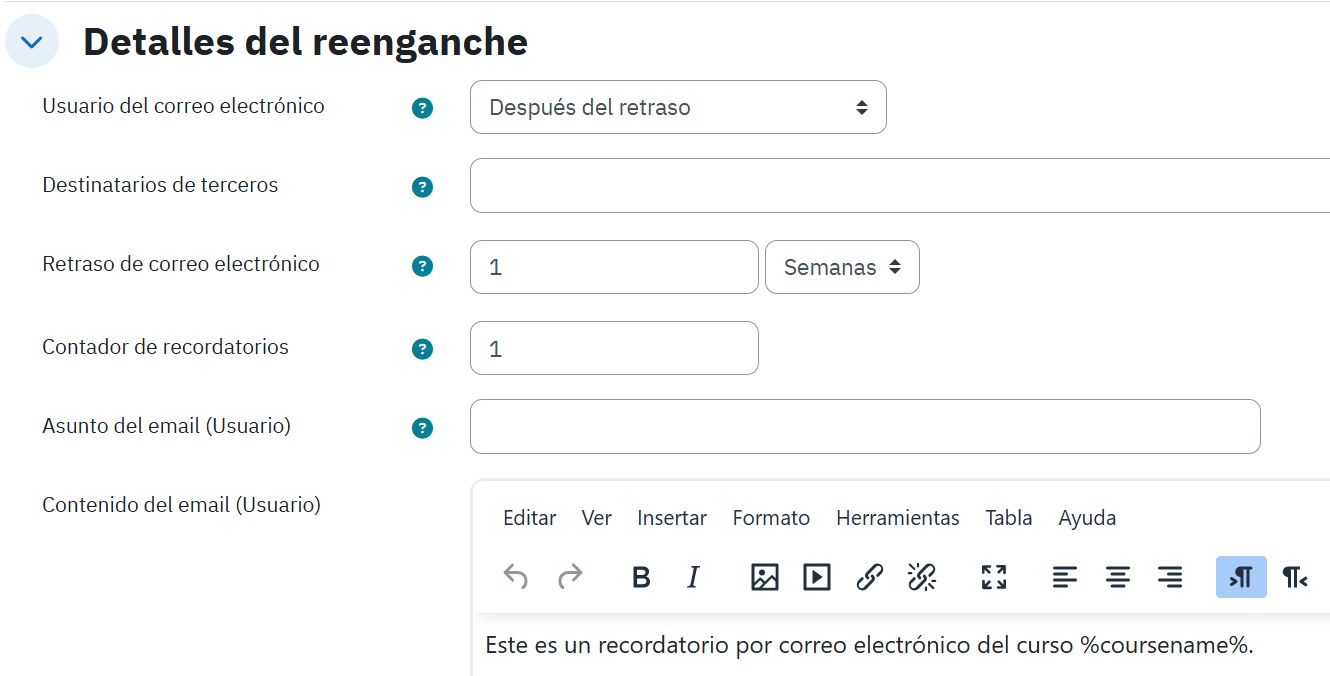Open the 'Después del retraso' dropdown

[678, 107]
